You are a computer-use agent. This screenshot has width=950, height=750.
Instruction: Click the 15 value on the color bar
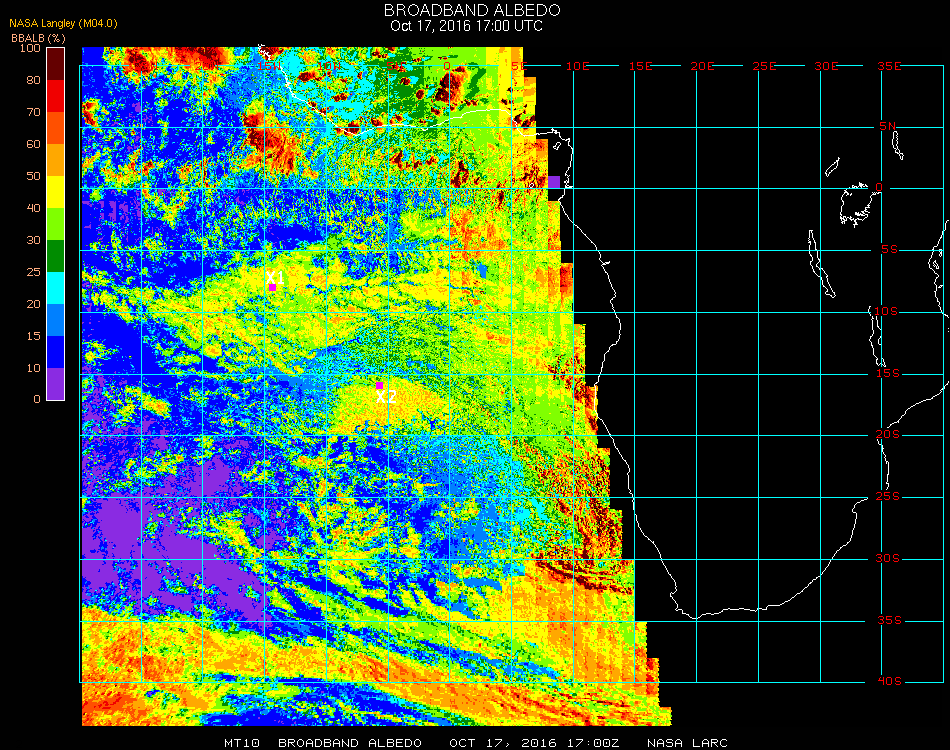(x=33, y=336)
